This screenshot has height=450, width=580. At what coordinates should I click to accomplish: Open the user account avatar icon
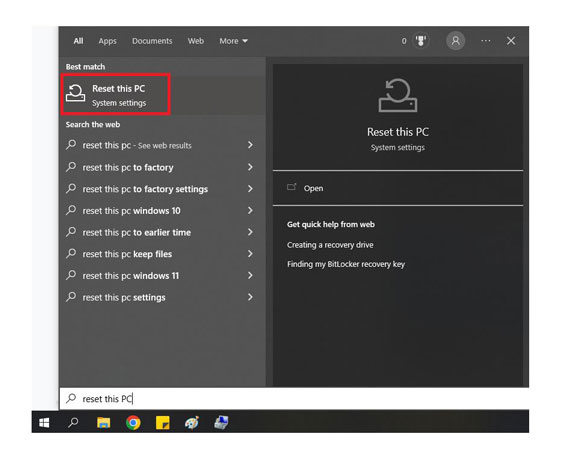(455, 40)
